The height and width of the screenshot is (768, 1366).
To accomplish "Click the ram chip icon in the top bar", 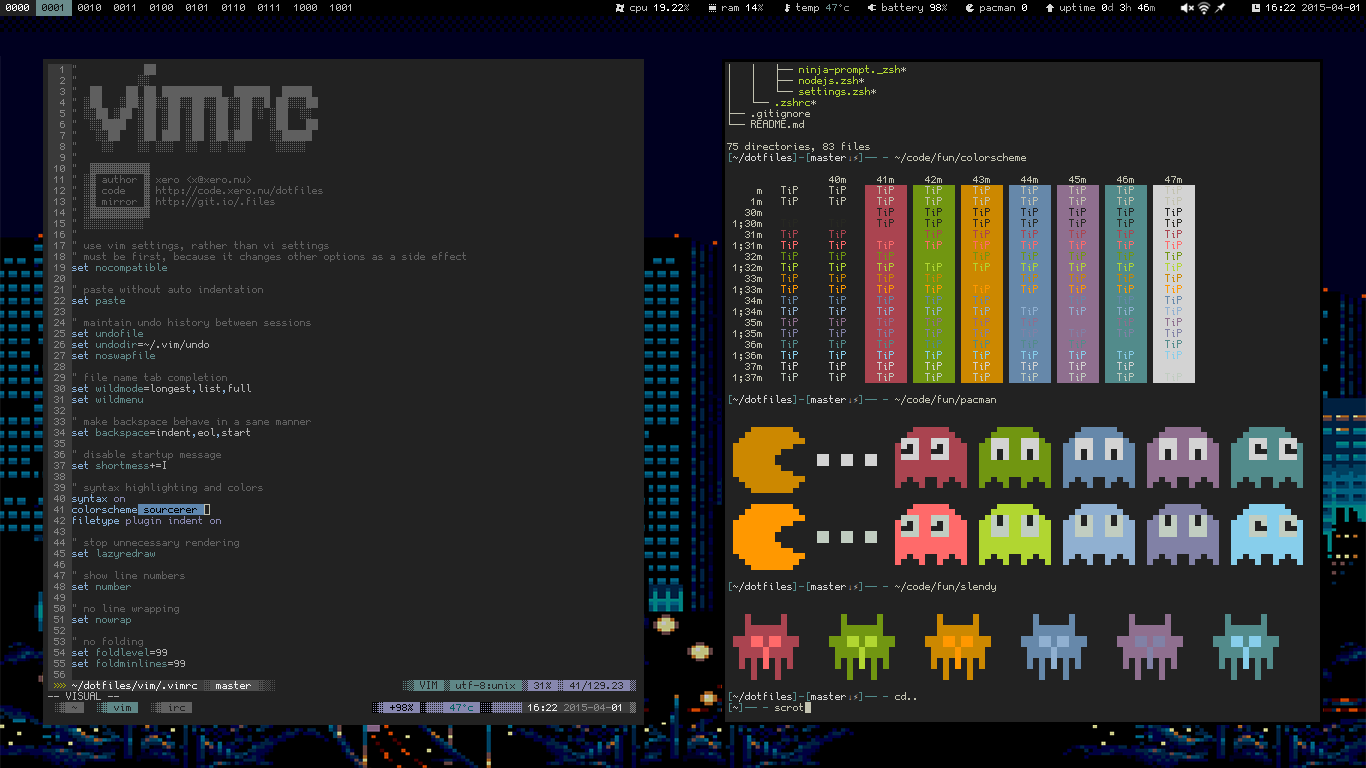I will click(712, 8).
